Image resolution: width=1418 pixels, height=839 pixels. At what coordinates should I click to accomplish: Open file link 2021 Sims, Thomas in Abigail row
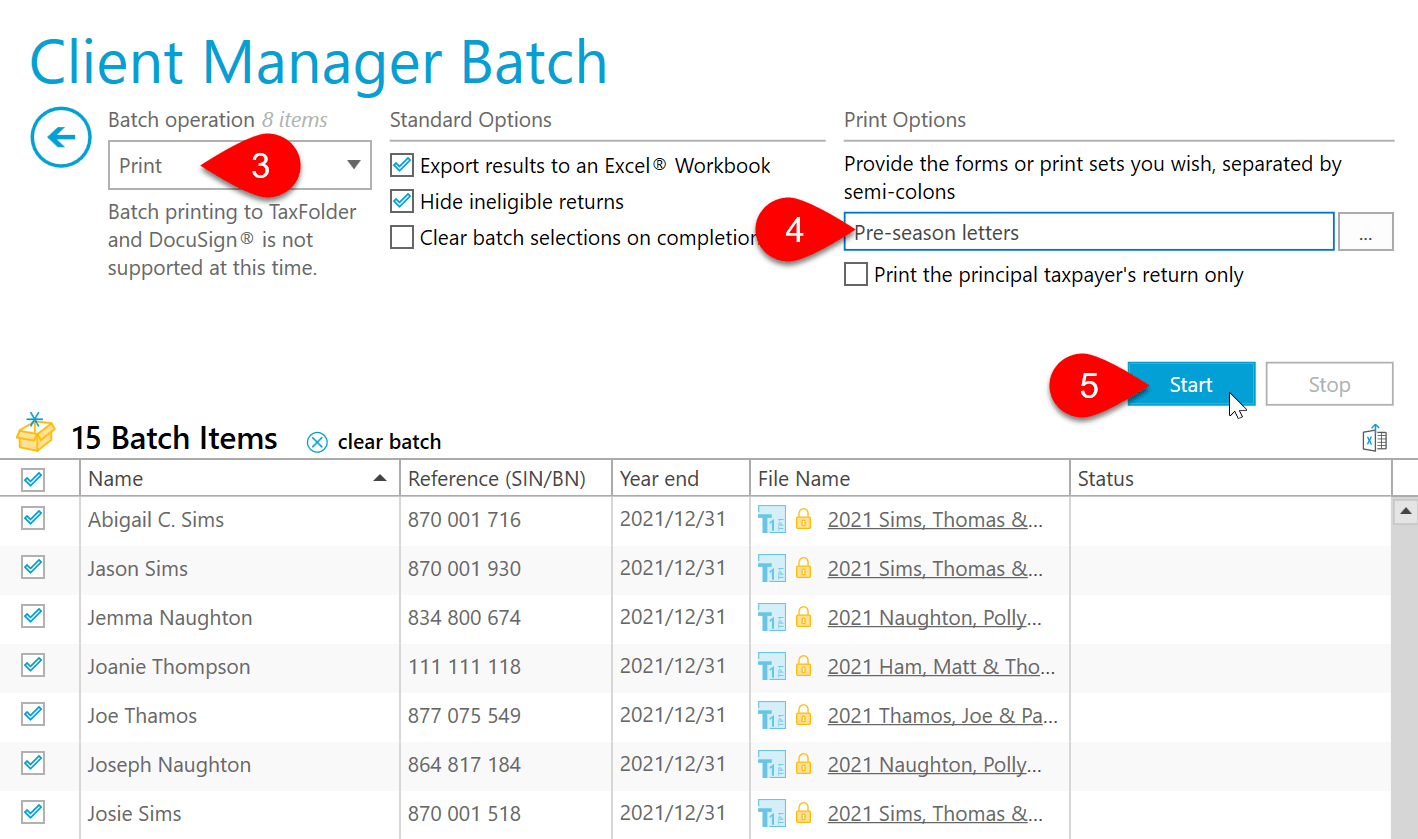(935, 520)
